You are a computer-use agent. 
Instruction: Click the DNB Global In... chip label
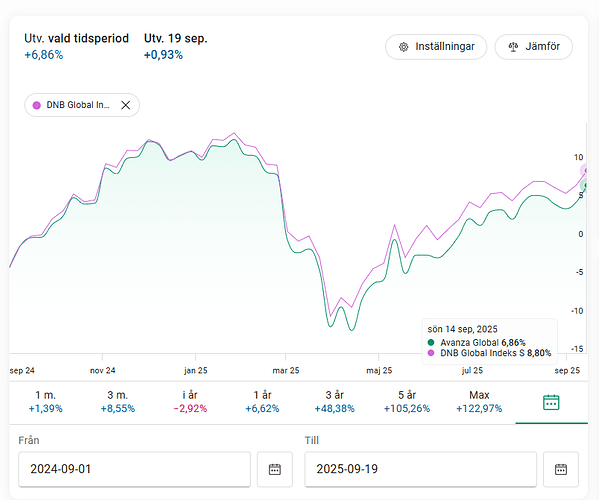point(78,105)
